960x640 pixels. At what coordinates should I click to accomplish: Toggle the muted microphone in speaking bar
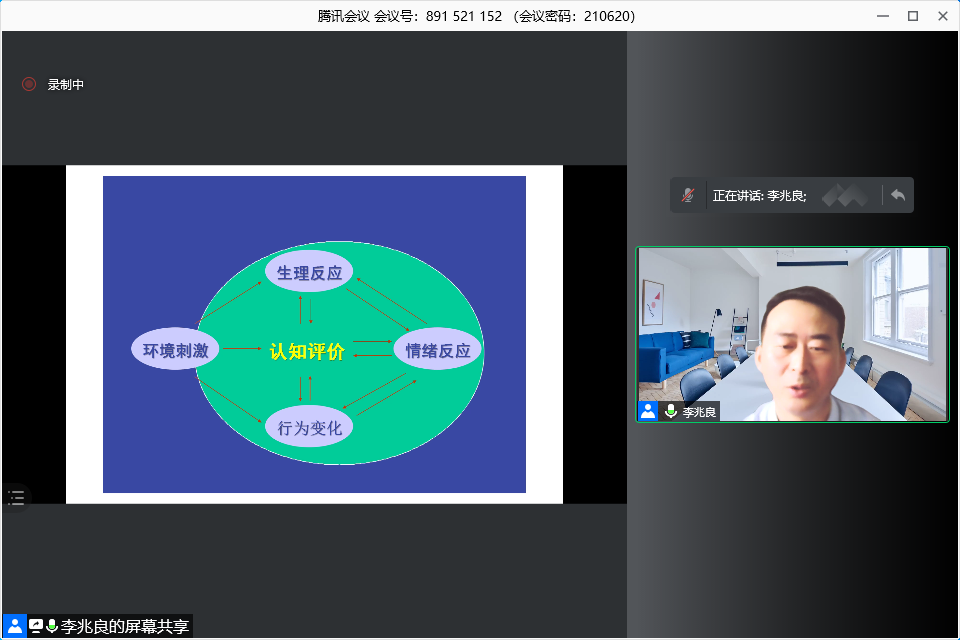688,195
